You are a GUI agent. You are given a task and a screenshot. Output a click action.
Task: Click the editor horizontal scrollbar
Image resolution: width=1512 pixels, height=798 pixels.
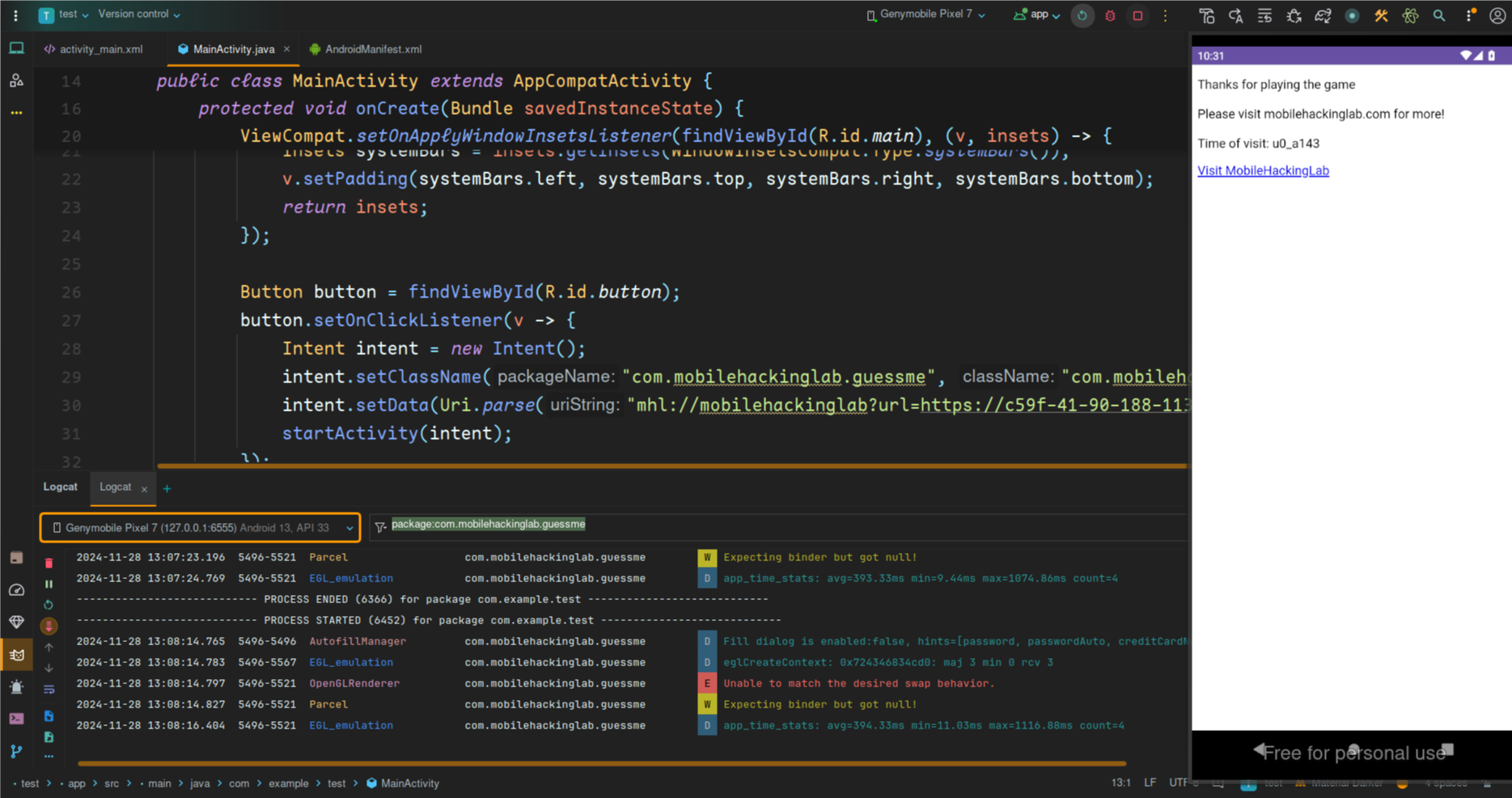pos(671,466)
